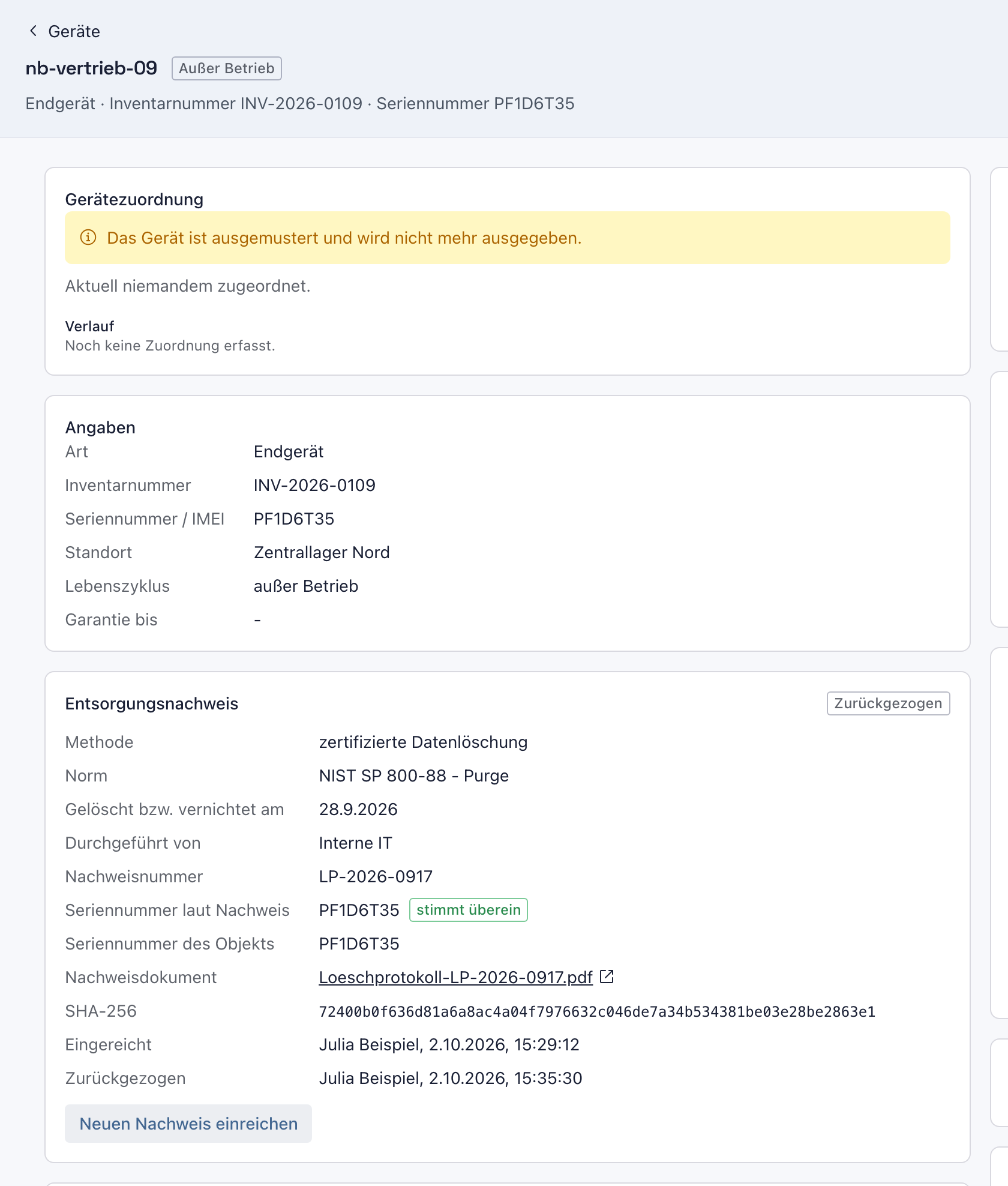Click the Nachweisnummer value LP-2026-0917

pyautogui.click(x=376, y=876)
